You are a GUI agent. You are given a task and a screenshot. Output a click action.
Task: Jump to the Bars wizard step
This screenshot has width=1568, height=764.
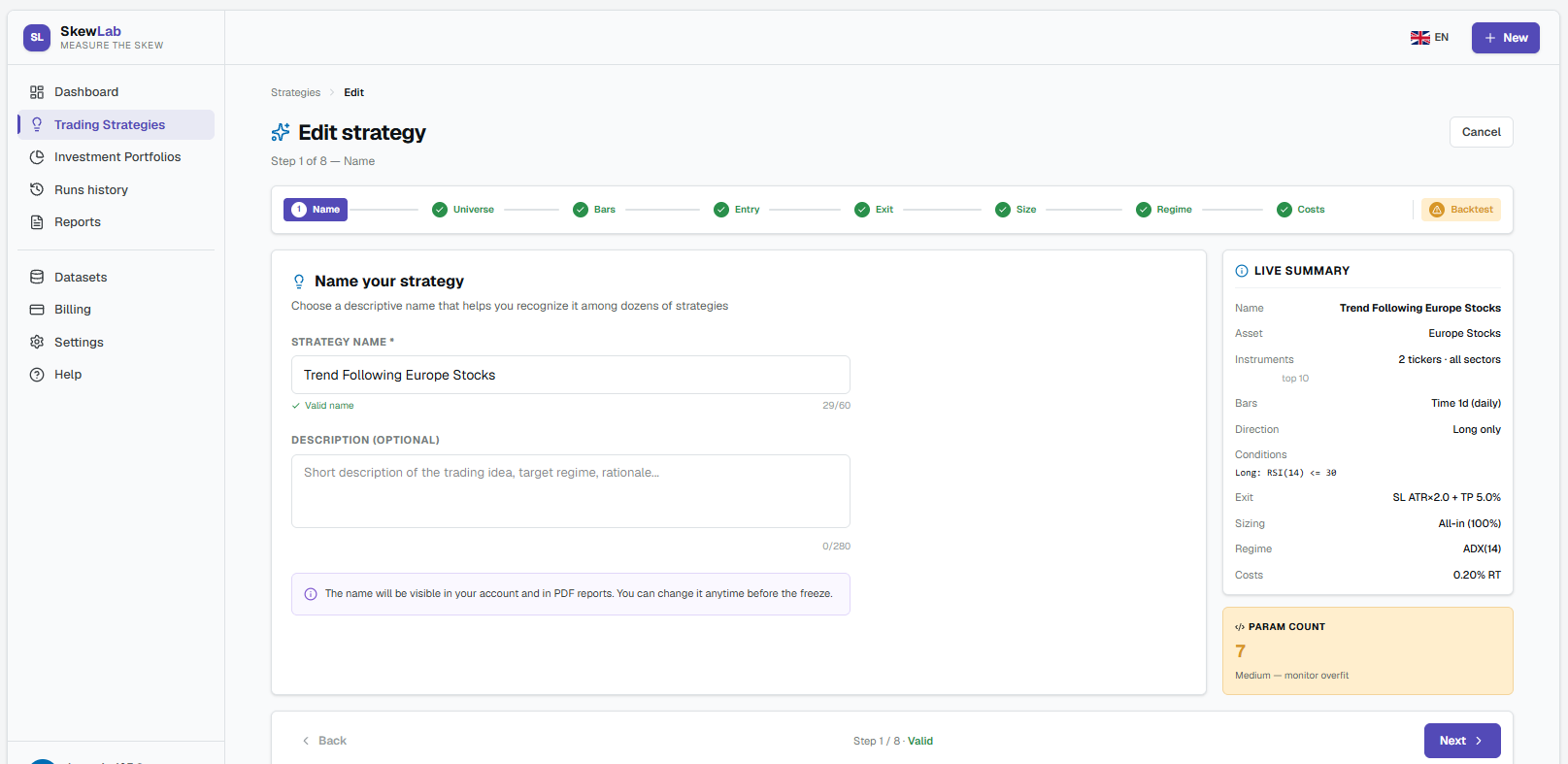[594, 210]
